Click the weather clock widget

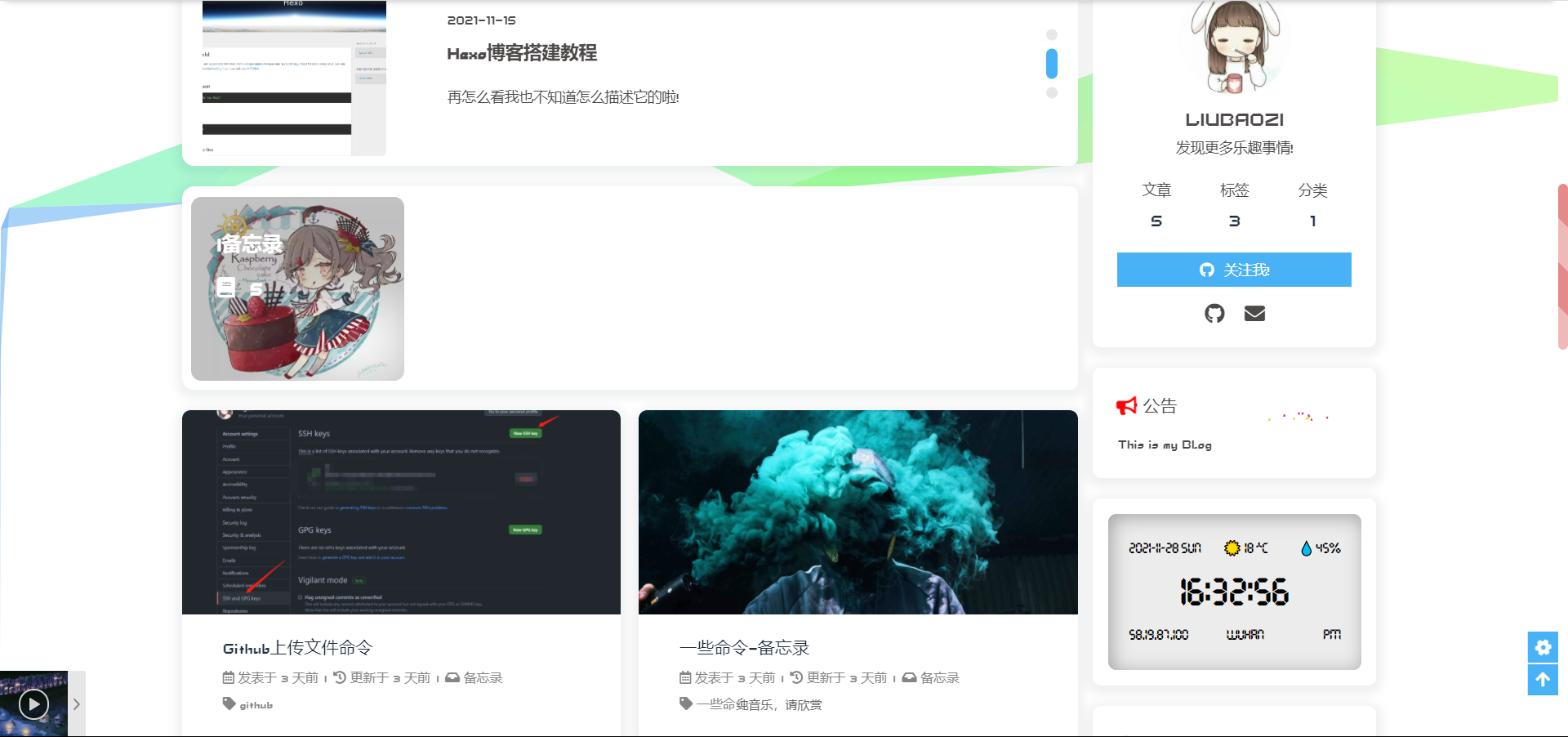click(x=1234, y=592)
